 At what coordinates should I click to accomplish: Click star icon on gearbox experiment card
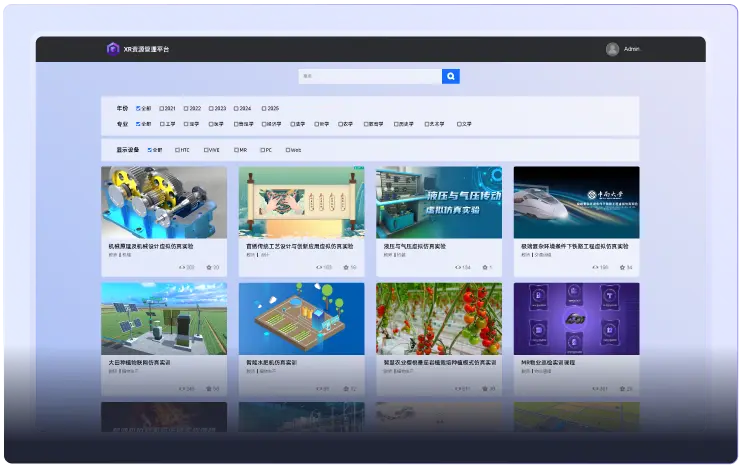[209, 267]
